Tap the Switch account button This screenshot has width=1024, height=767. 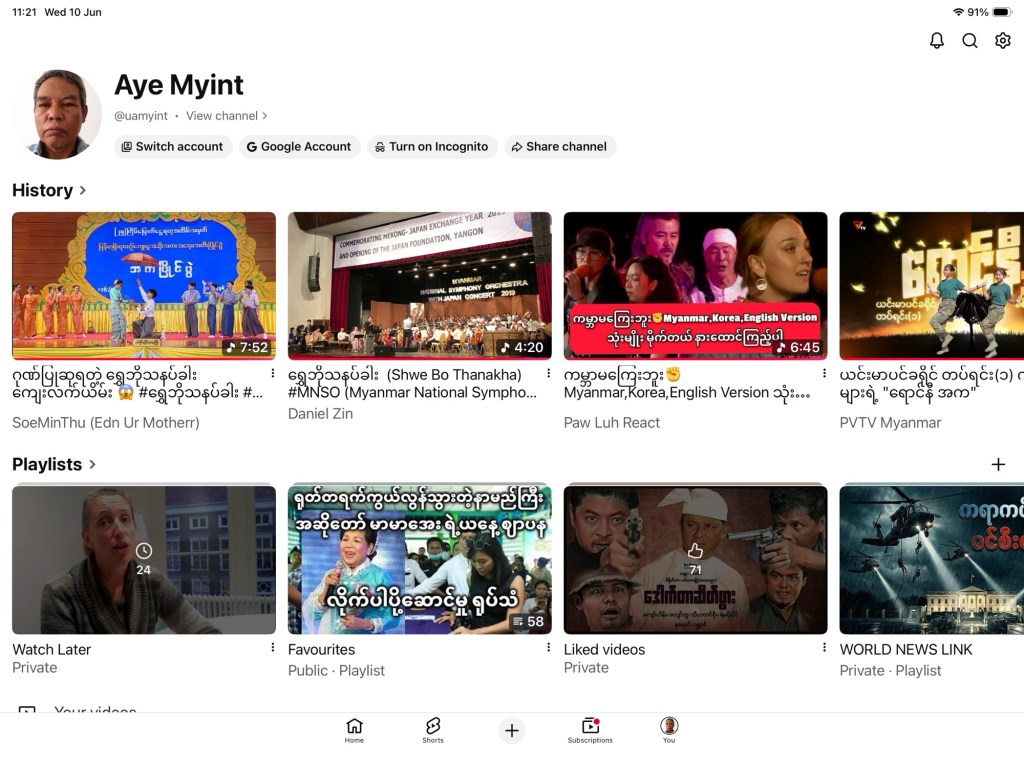point(172,147)
